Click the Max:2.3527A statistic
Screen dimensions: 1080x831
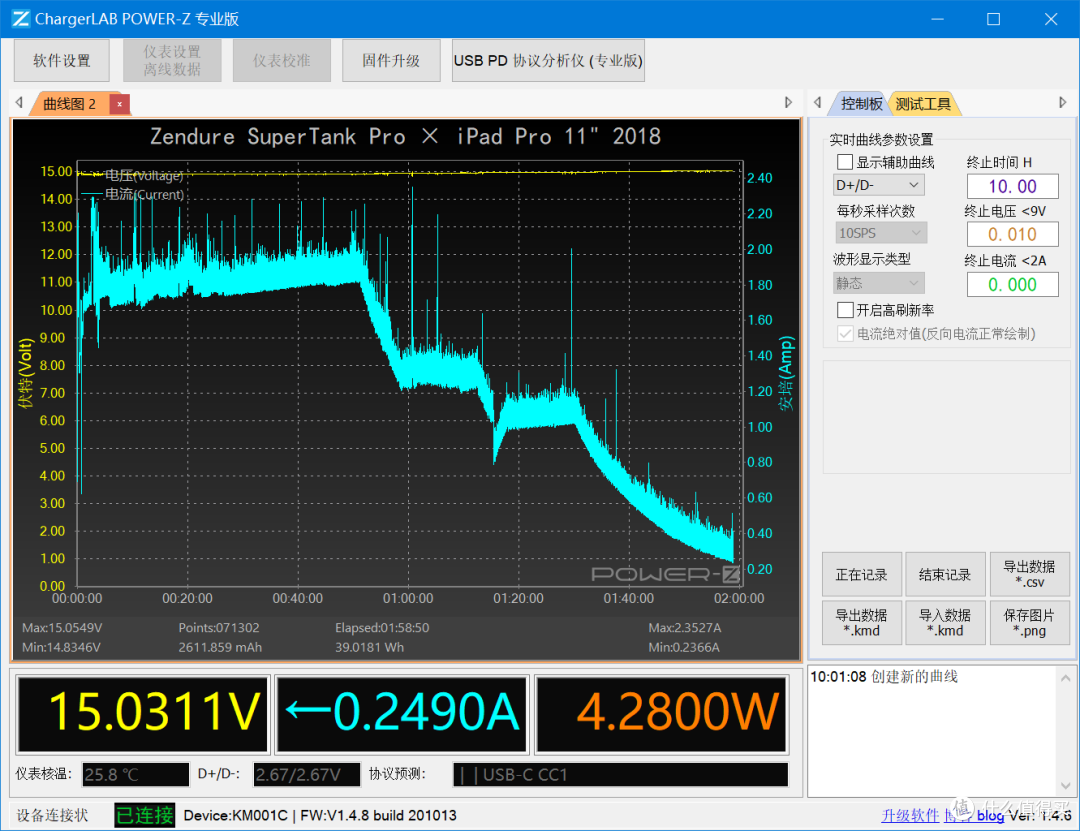(x=685, y=628)
